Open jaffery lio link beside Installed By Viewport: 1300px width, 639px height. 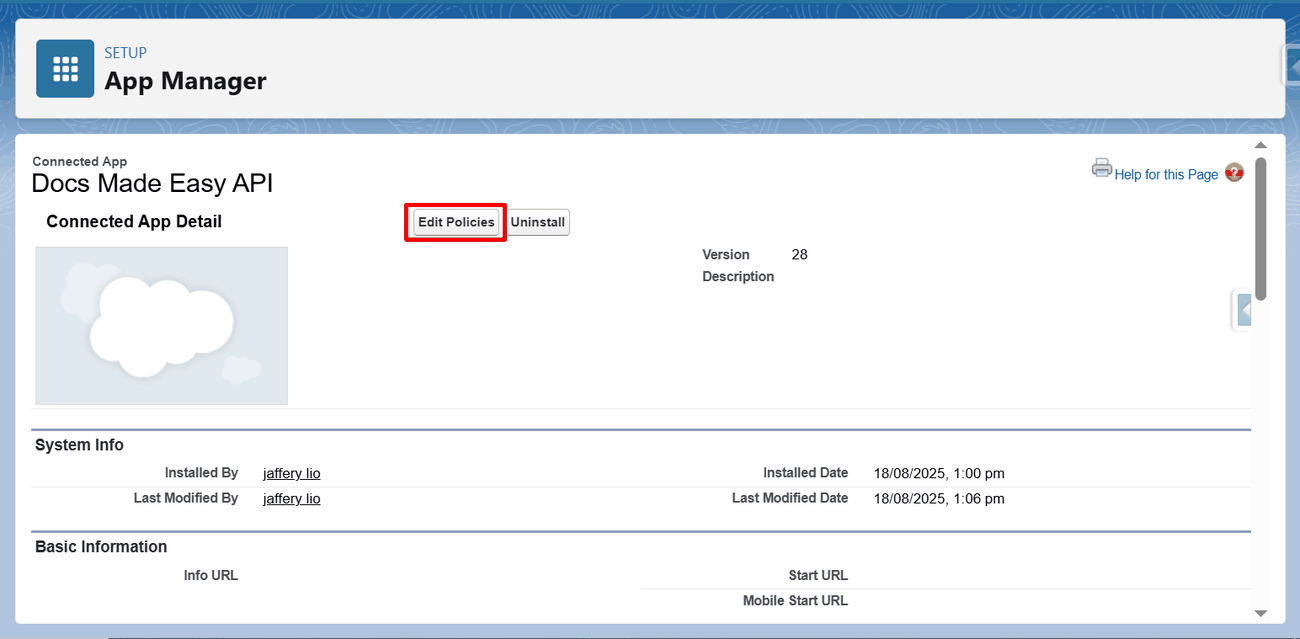tap(292, 473)
